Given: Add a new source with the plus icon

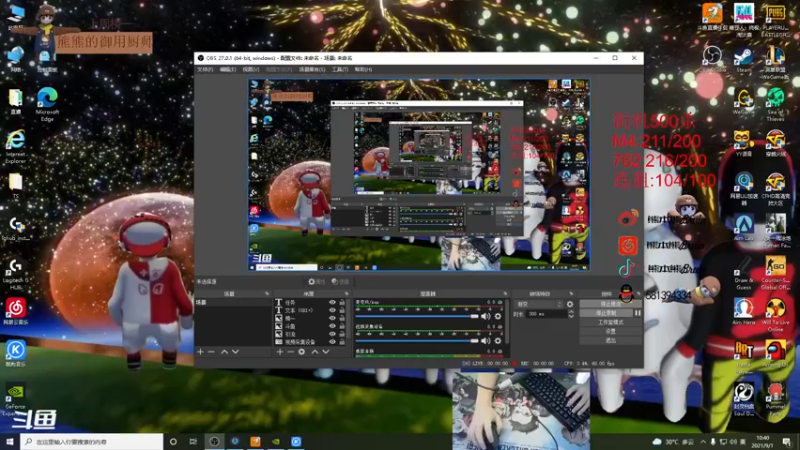Looking at the screenshot, I should (280, 352).
